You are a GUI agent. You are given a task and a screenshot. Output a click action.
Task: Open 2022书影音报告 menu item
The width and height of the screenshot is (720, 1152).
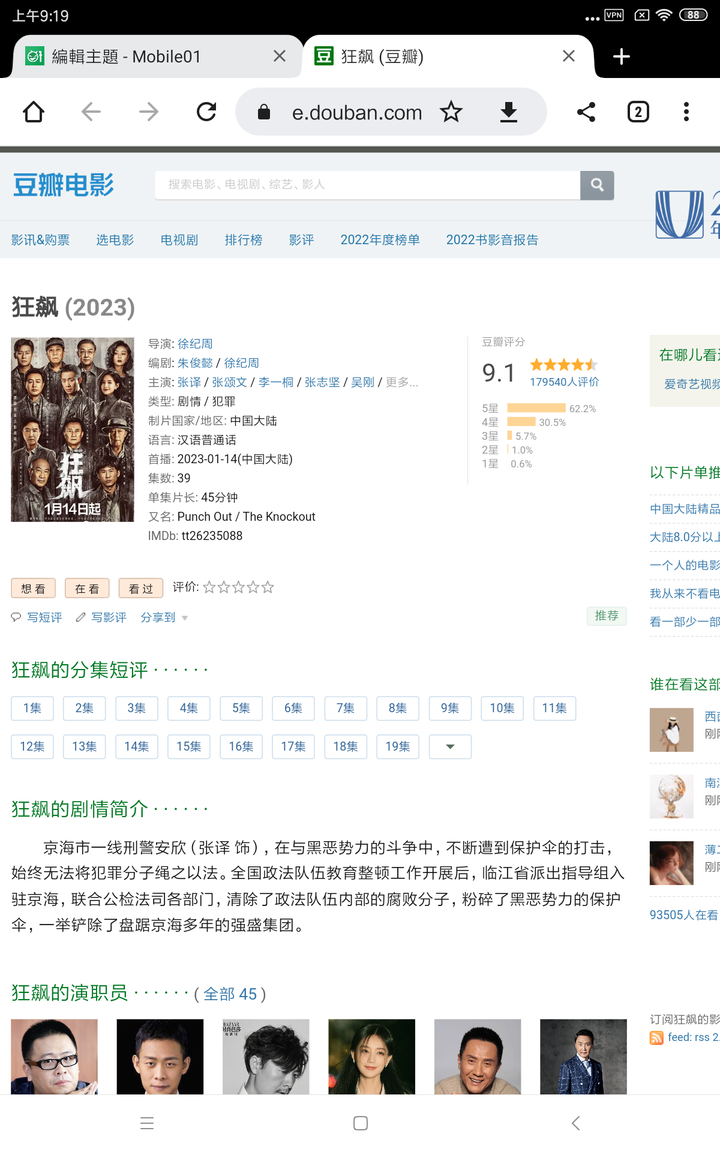[x=492, y=240]
